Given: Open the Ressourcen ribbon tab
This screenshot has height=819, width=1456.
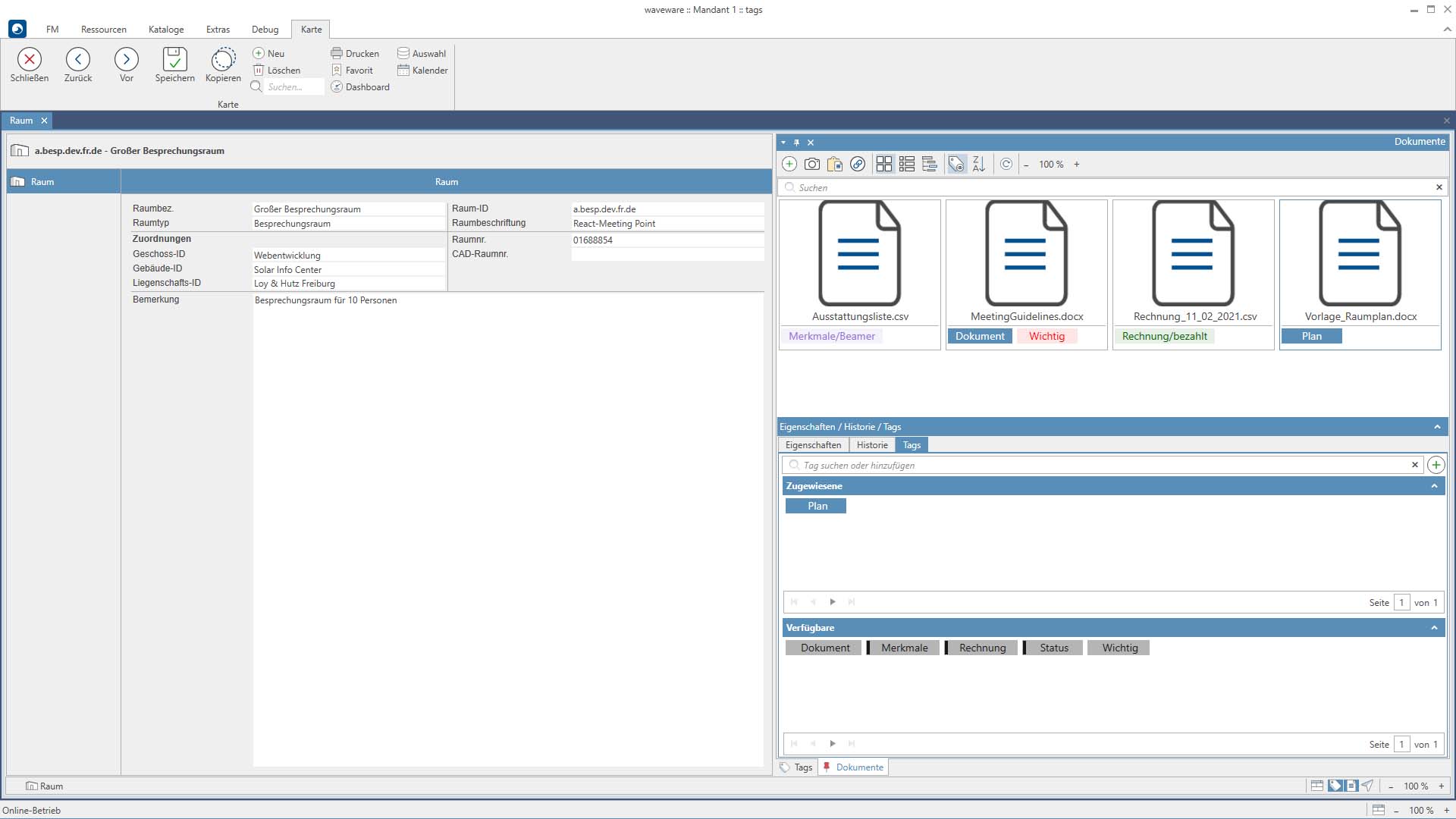Looking at the screenshot, I should 104,30.
